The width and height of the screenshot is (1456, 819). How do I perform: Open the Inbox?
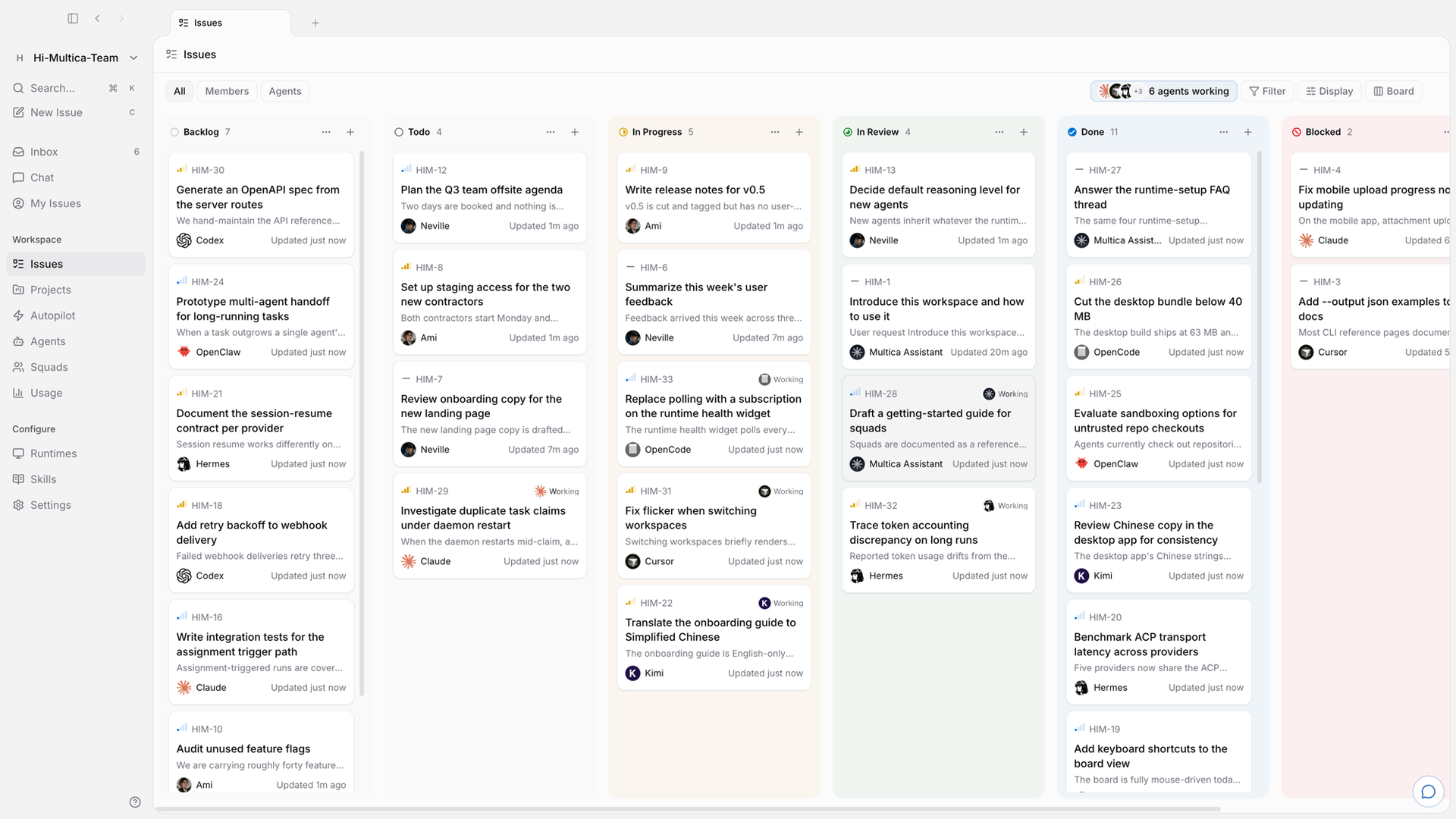pyautogui.click(x=76, y=152)
